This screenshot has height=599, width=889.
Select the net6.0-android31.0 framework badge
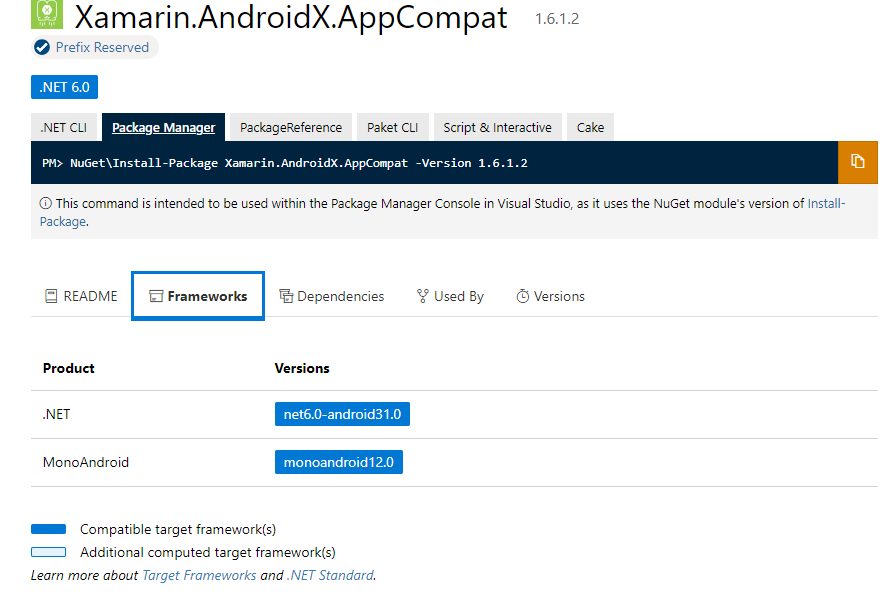[342, 413]
